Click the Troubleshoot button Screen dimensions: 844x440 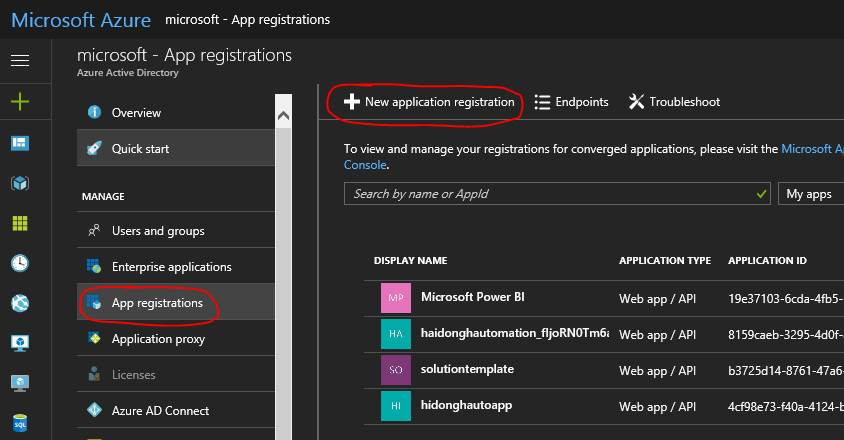pyautogui.click(x=674, y=102)
